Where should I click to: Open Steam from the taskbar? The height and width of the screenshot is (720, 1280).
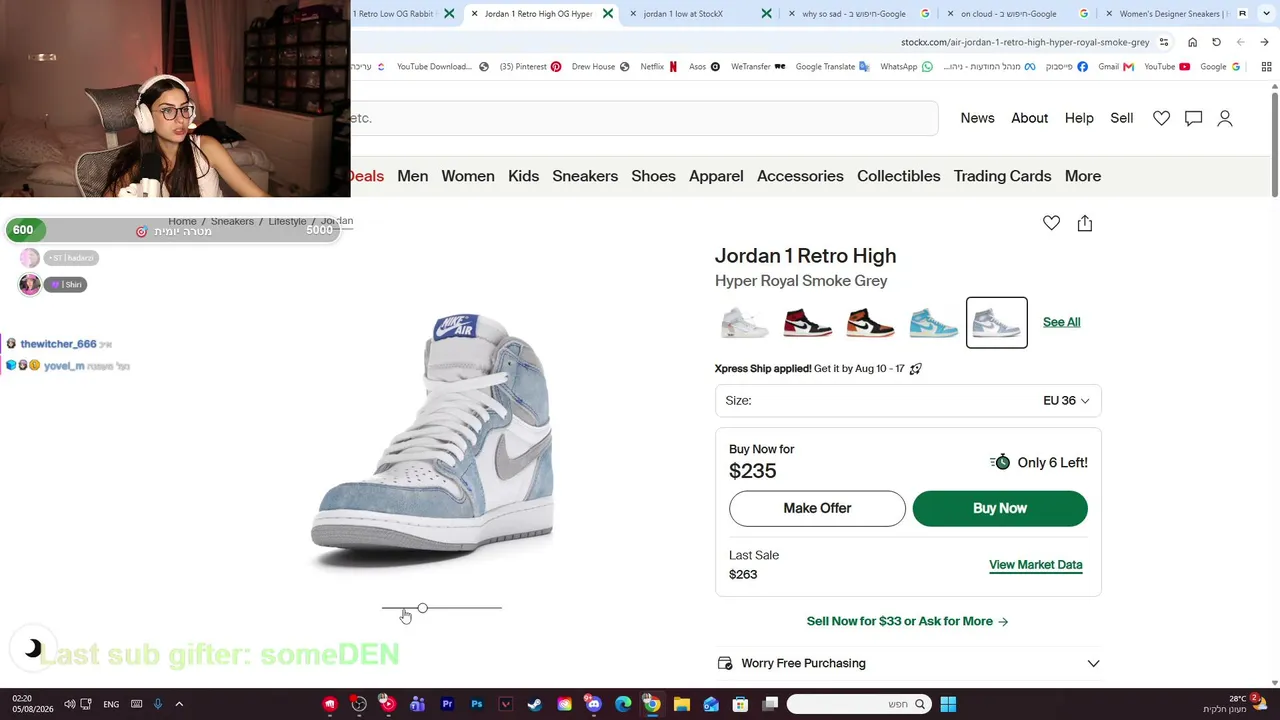pyautogui.click(x=535, y=704)
